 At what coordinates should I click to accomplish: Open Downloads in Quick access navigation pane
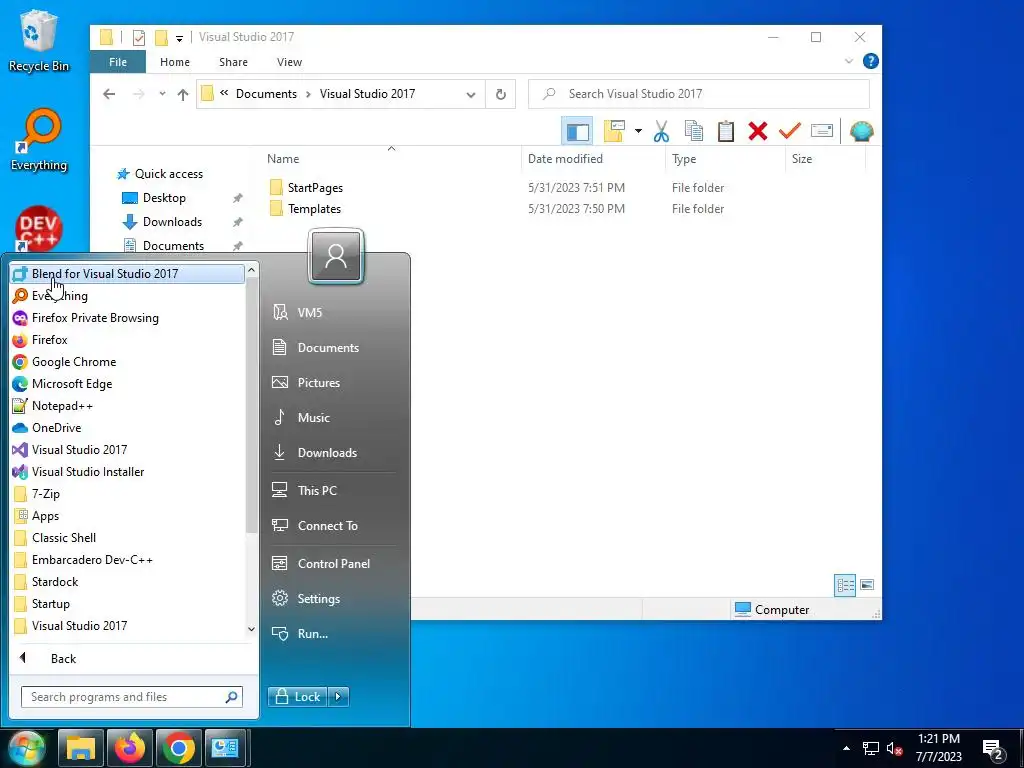(172, 222)
